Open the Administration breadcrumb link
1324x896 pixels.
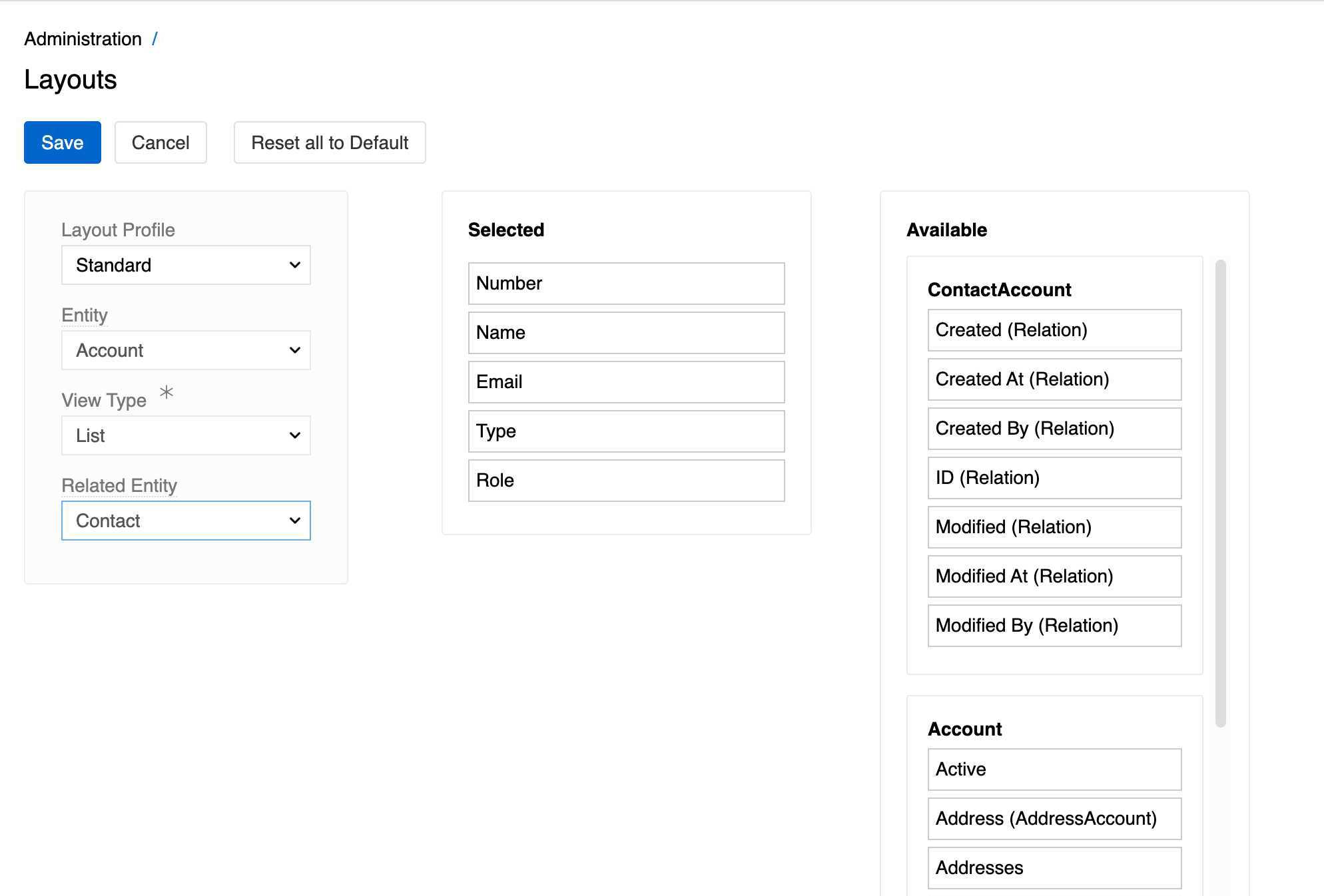83,39
